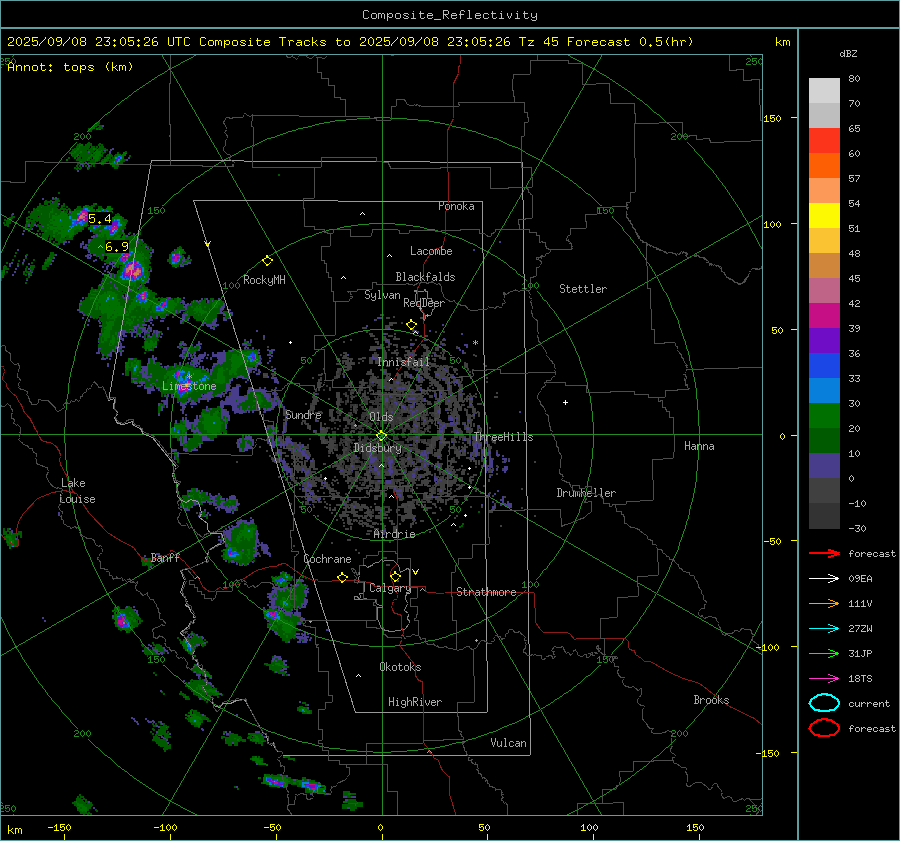Click the Innisfail town label
Viewport: 900px width, 841px height.
403,362
